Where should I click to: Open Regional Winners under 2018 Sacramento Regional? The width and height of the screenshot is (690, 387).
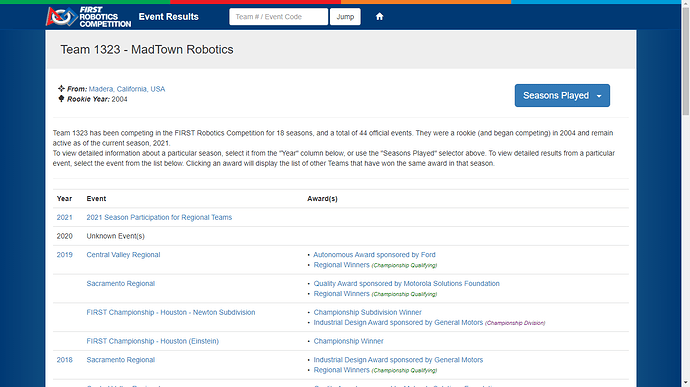click(341, 370)
